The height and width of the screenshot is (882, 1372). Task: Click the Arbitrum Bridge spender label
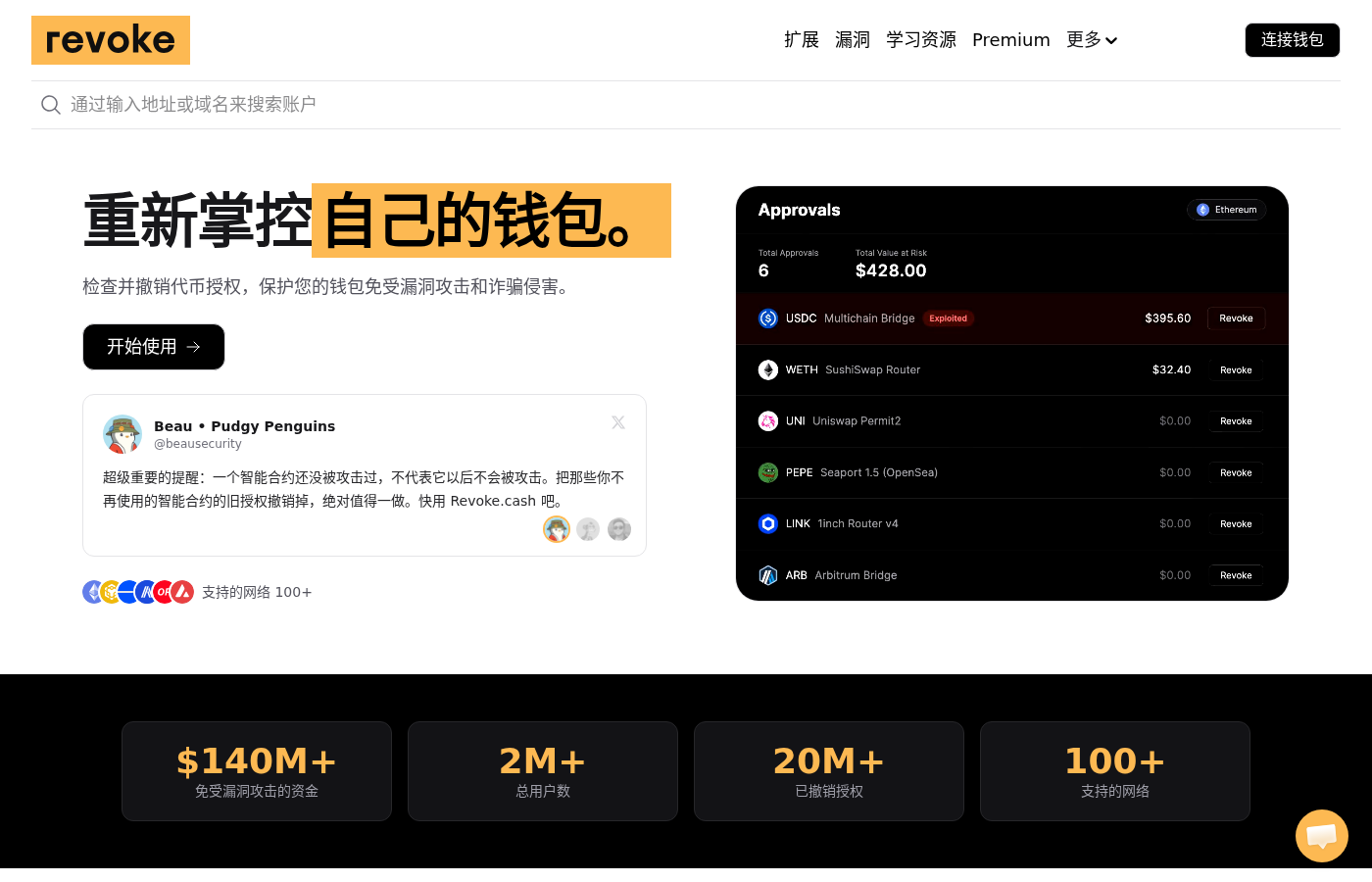coord(857,575)
